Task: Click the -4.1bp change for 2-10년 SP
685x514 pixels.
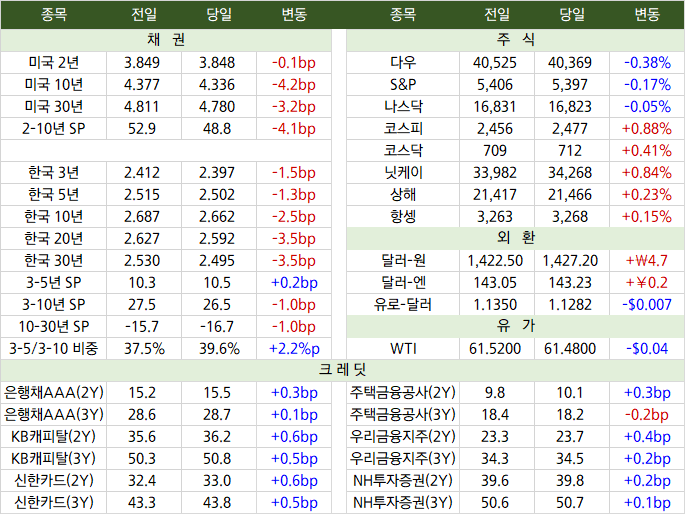Action: click(294, 129)
